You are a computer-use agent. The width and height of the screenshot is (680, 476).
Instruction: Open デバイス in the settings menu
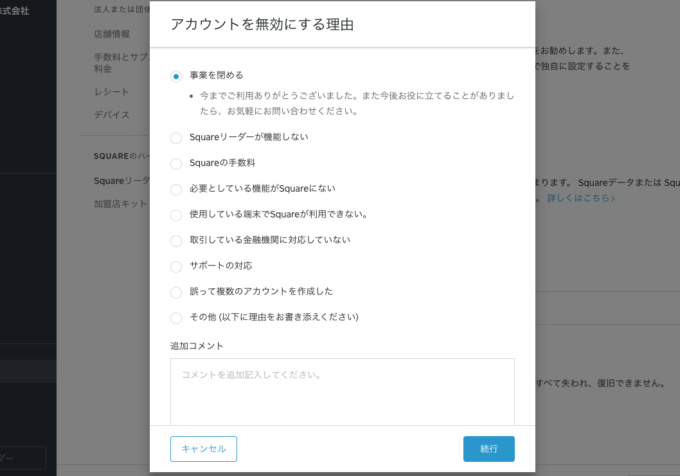point(111,115)
